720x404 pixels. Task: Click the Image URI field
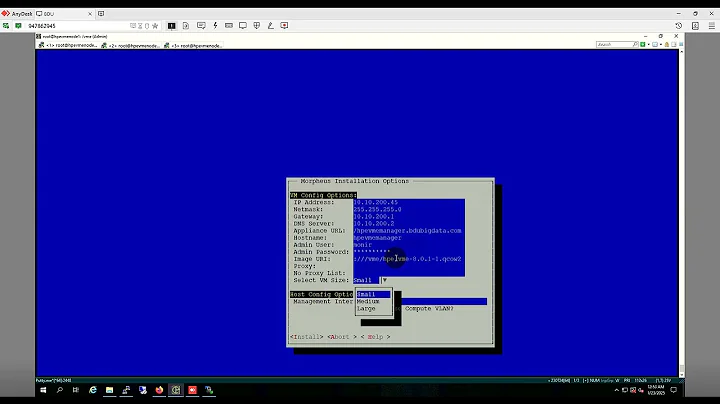409,259
